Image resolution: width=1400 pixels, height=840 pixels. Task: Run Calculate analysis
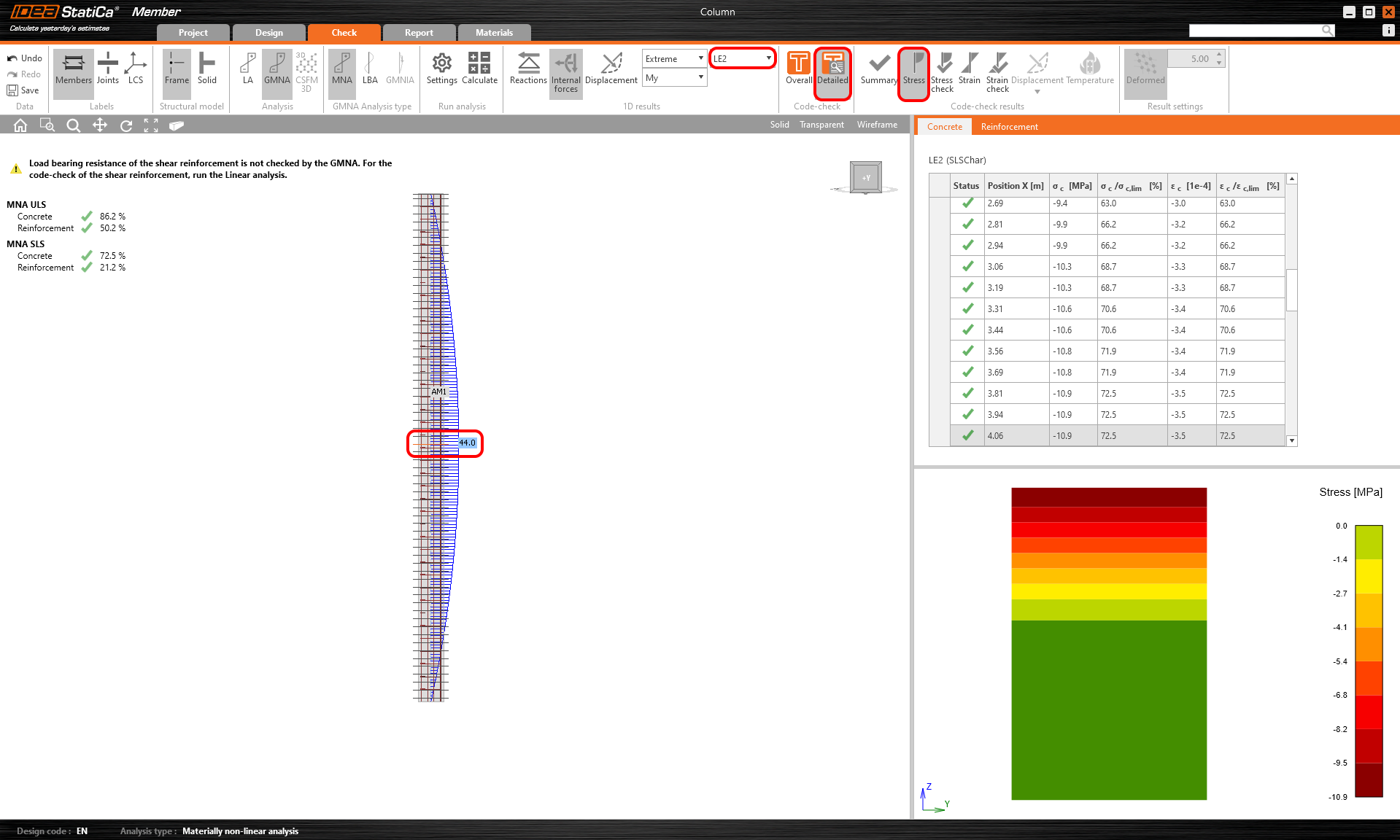pos(479,71)
